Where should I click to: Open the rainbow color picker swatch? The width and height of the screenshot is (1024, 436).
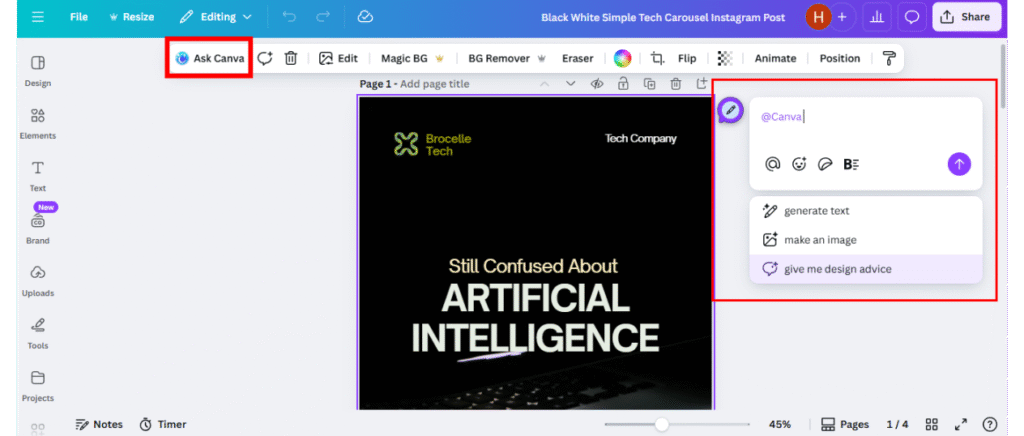coord(622,59)
